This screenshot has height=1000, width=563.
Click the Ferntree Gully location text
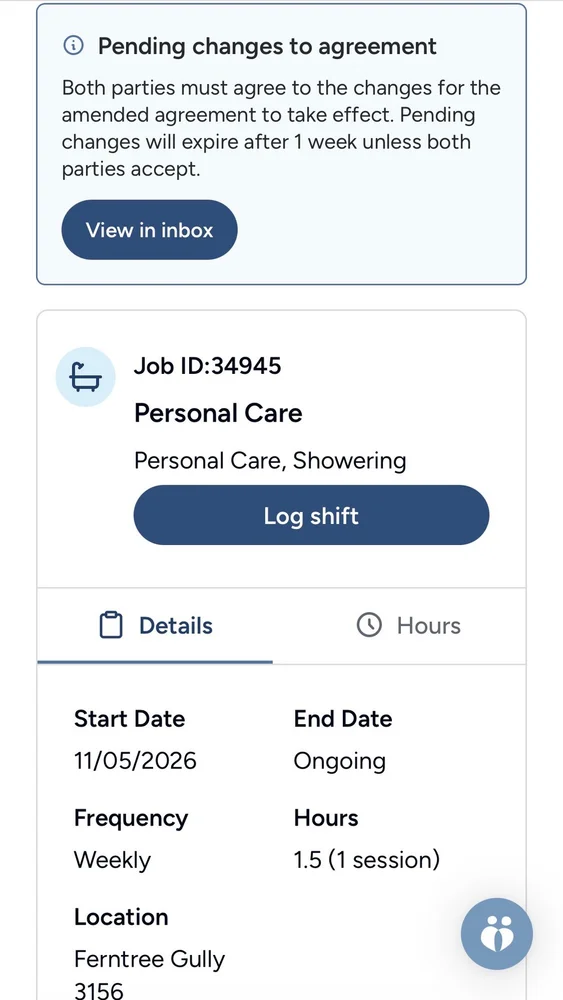[x=149, y=960]
